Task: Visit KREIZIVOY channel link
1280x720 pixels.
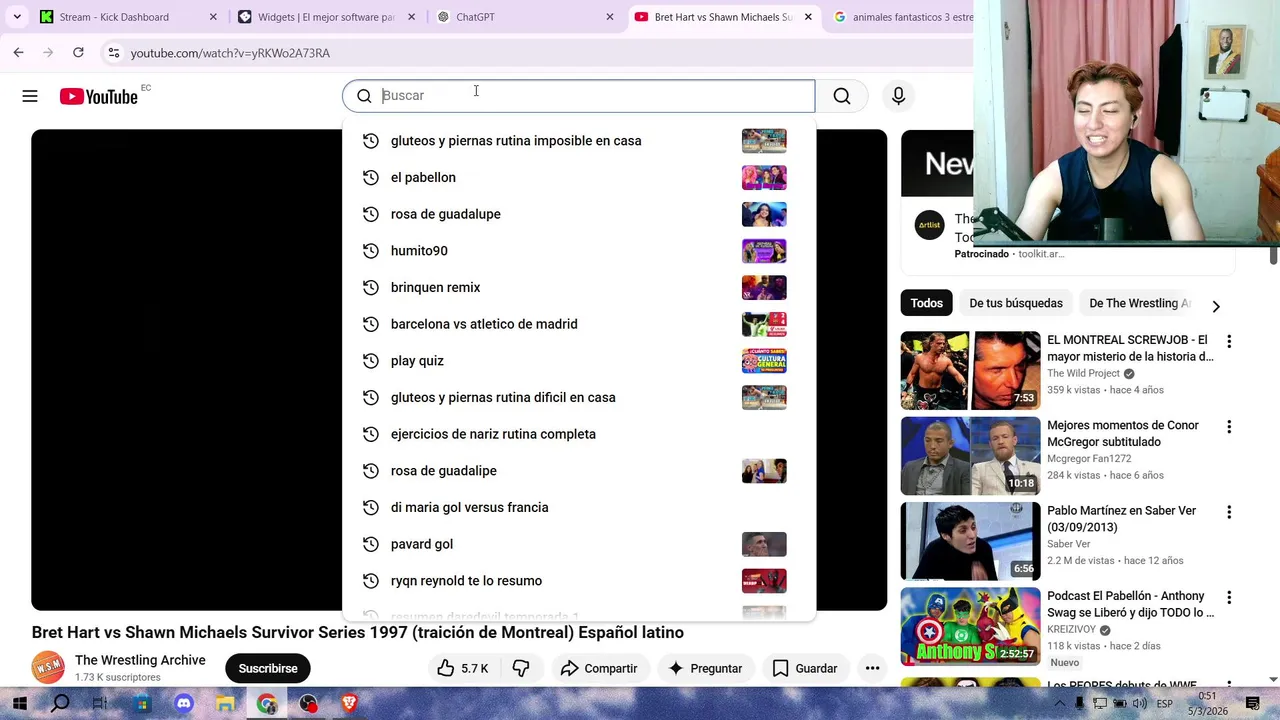Action: pos(1071,630)
